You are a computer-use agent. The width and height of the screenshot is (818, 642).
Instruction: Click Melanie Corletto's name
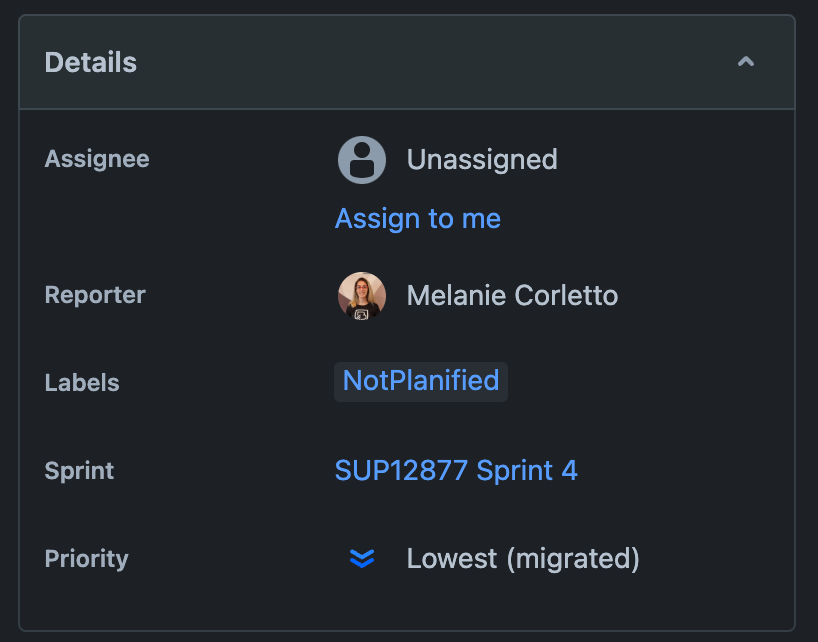pos(512,295)
